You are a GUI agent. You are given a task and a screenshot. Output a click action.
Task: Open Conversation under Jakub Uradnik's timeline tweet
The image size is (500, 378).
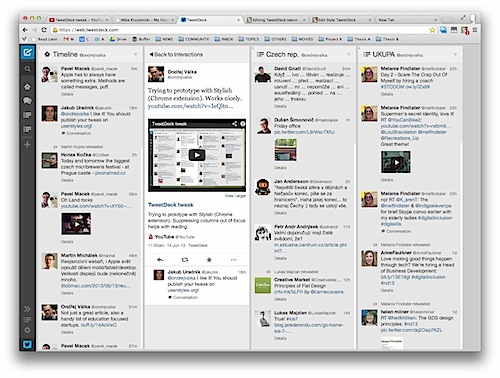click(x=76, y=133)
